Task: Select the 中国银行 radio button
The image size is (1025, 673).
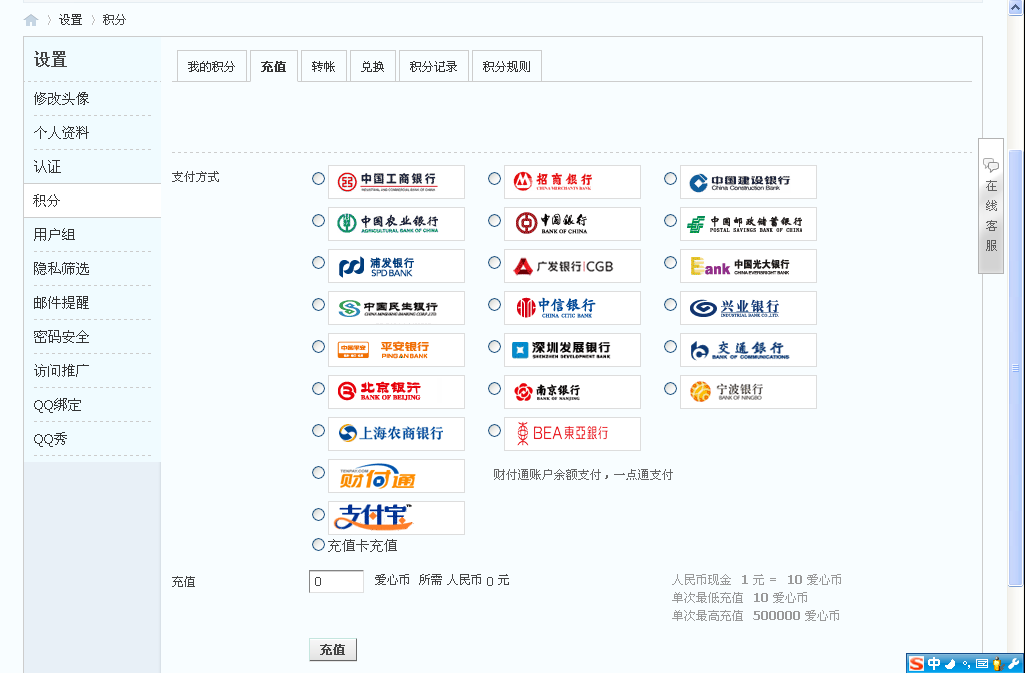Action: click(494, 221)
